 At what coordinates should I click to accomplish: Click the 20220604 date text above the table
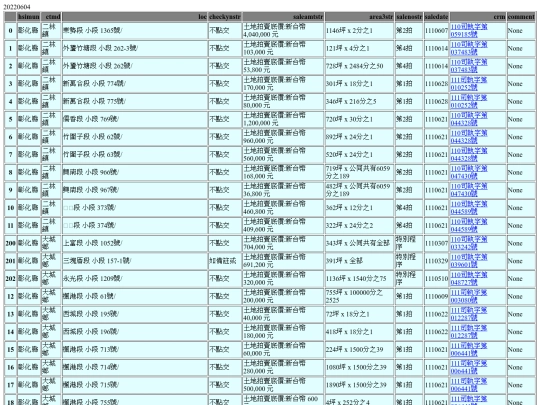click(x=17, y=7)
